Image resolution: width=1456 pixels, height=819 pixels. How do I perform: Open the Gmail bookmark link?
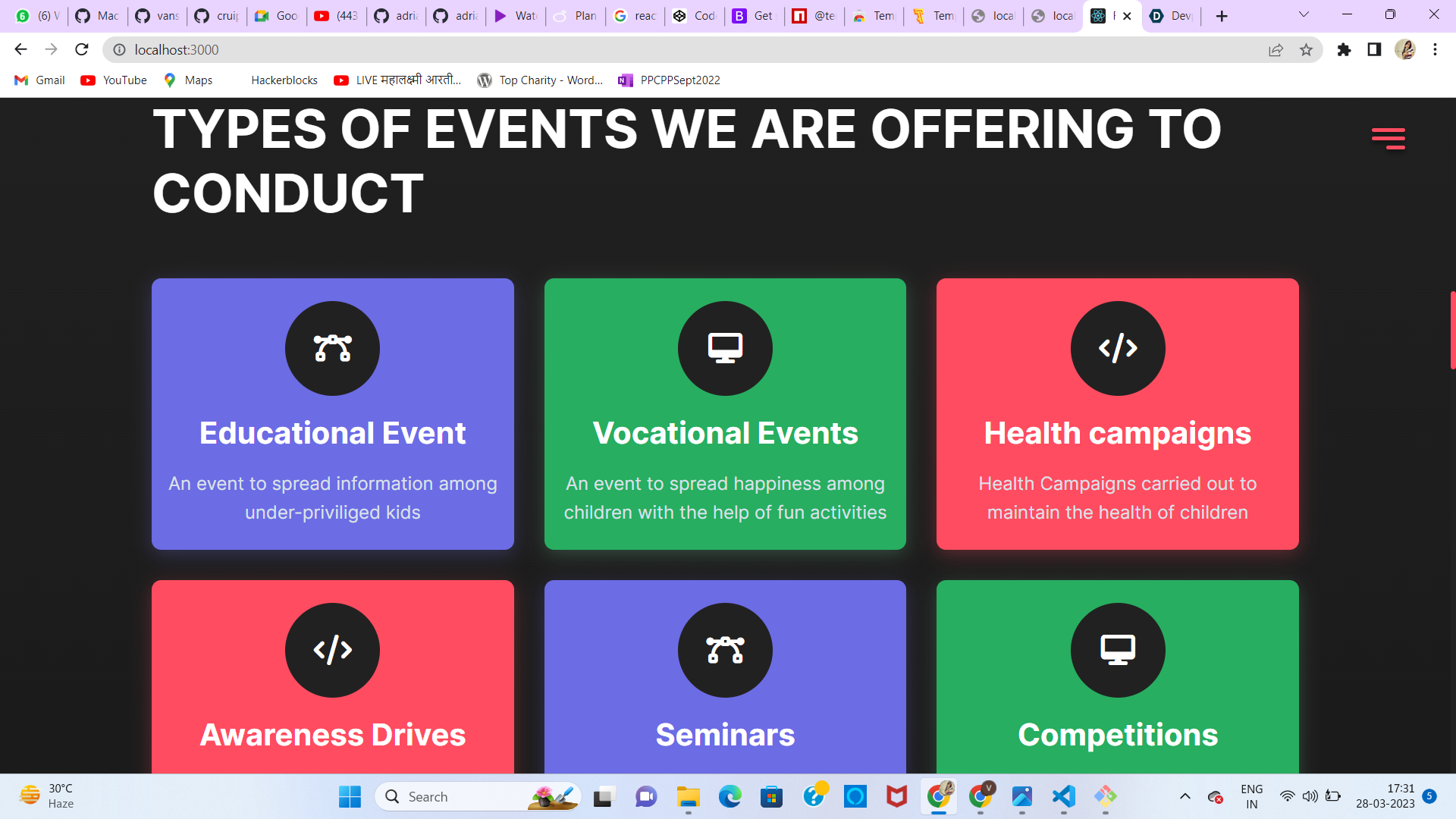[x=40, y=80]
